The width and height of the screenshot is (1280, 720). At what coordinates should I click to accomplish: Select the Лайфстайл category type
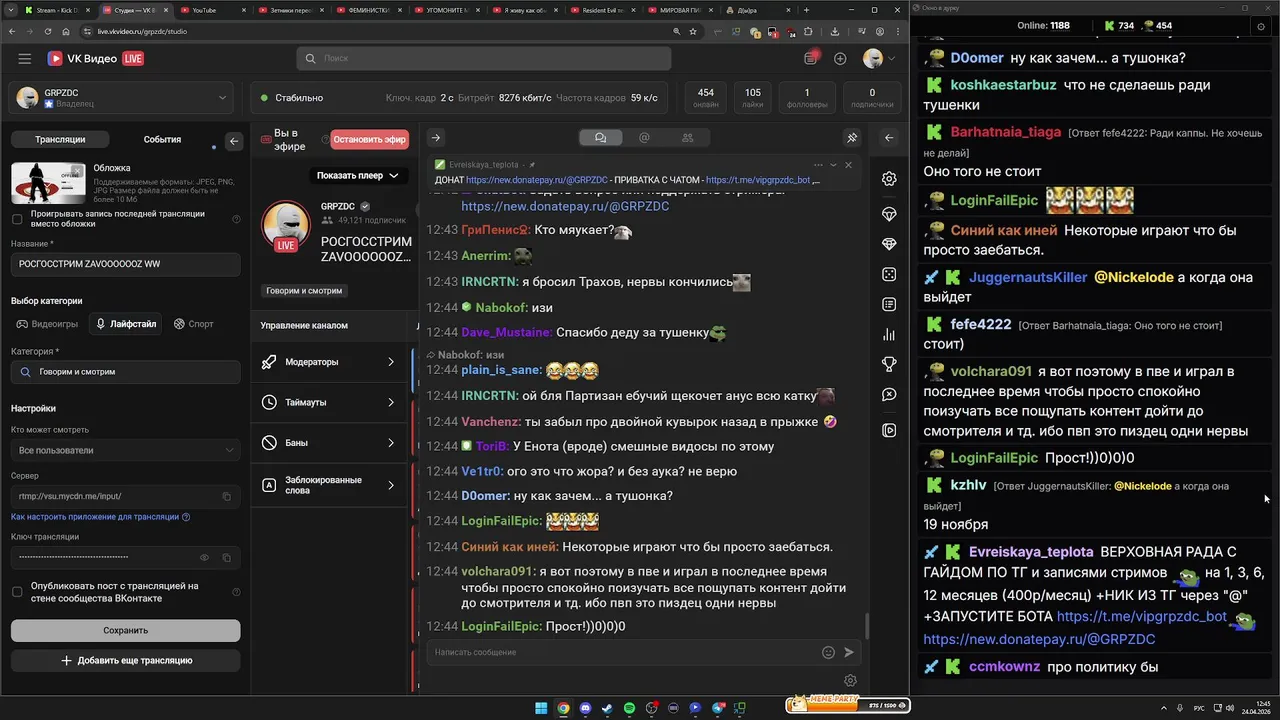[125, 324]
